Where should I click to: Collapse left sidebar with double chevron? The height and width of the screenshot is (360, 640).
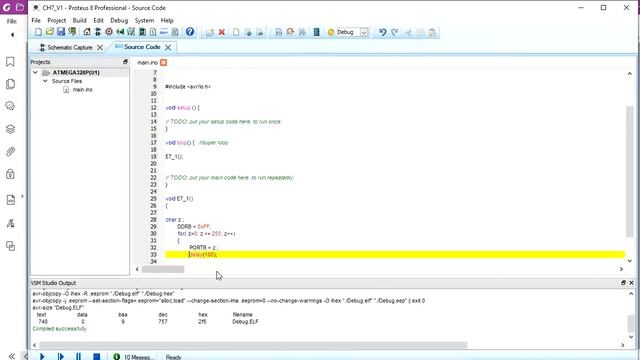coord(12,356)
